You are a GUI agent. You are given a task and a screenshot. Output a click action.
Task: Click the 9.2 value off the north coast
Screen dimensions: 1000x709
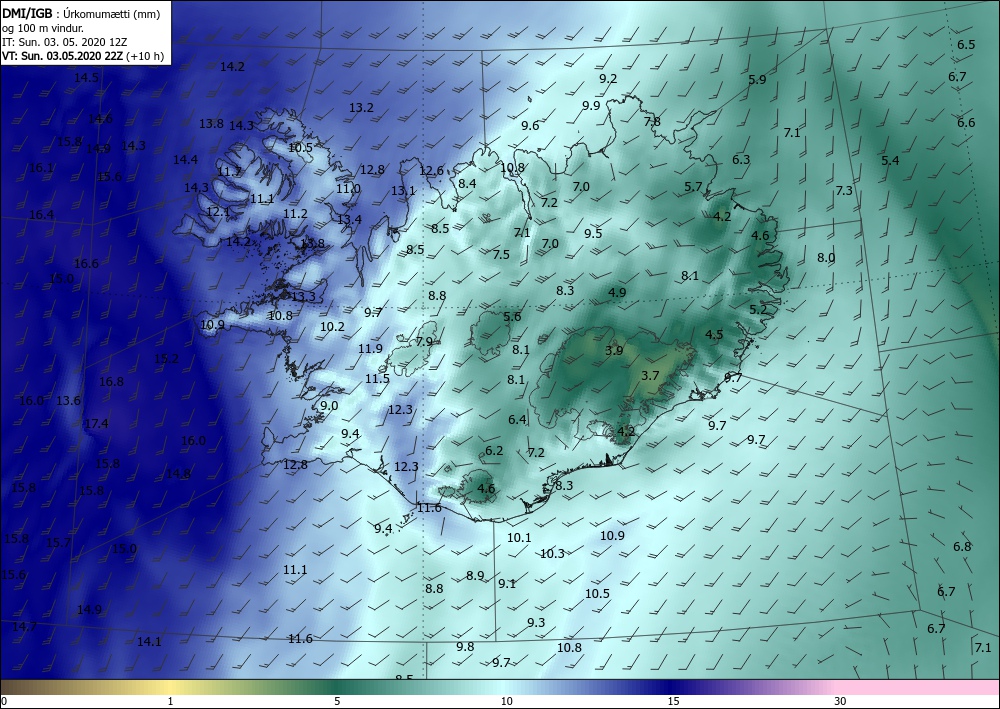point(608,78)
